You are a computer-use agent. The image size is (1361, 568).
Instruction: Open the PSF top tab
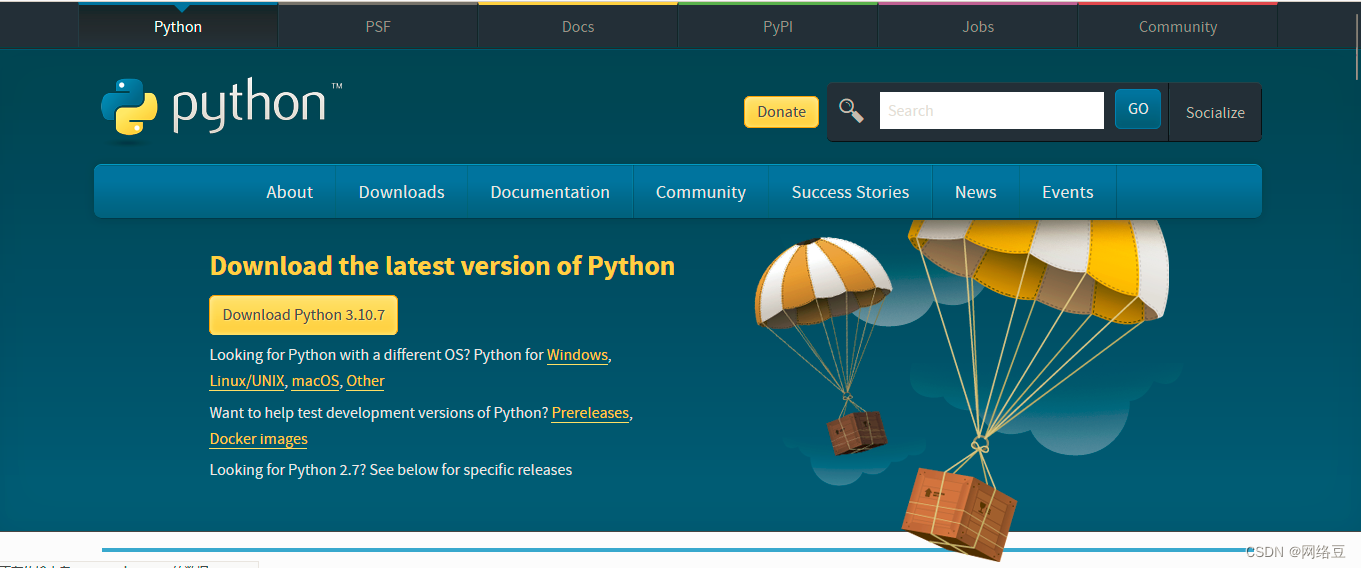[378, 27]
